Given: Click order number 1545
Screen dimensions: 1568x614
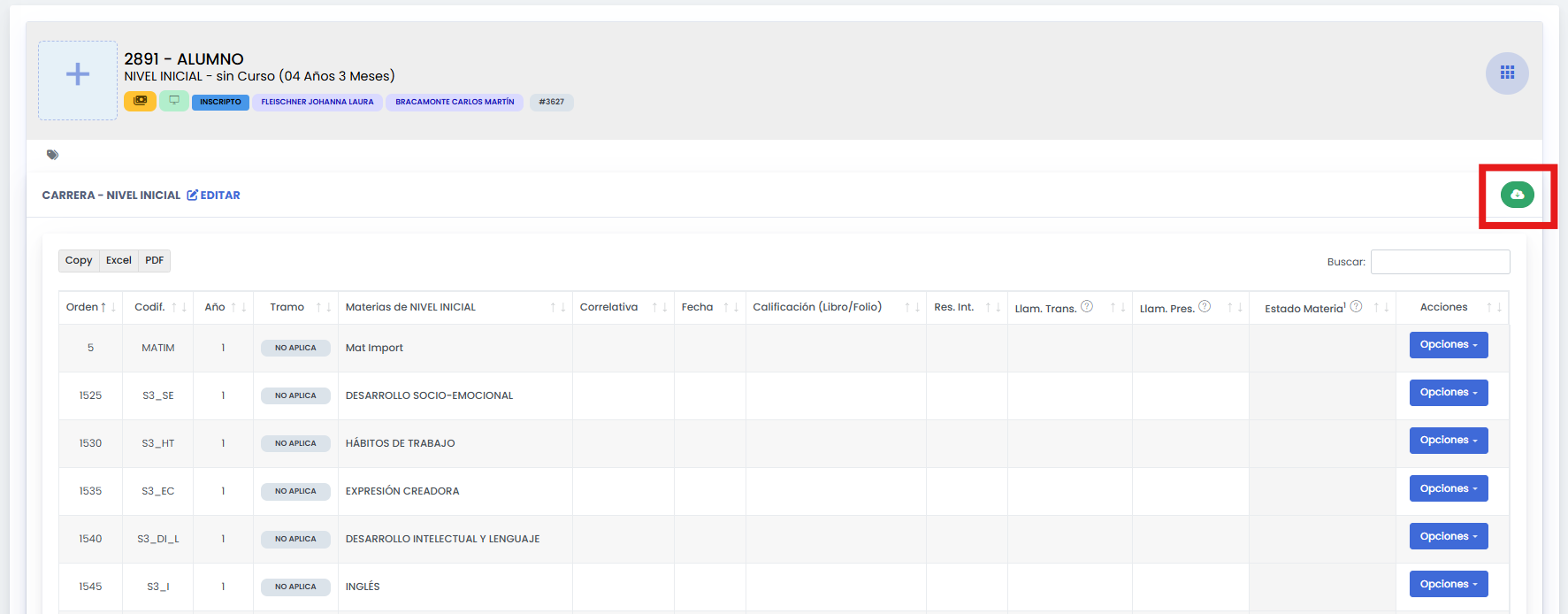Looking at the screenshot, I should pos(90,587).
